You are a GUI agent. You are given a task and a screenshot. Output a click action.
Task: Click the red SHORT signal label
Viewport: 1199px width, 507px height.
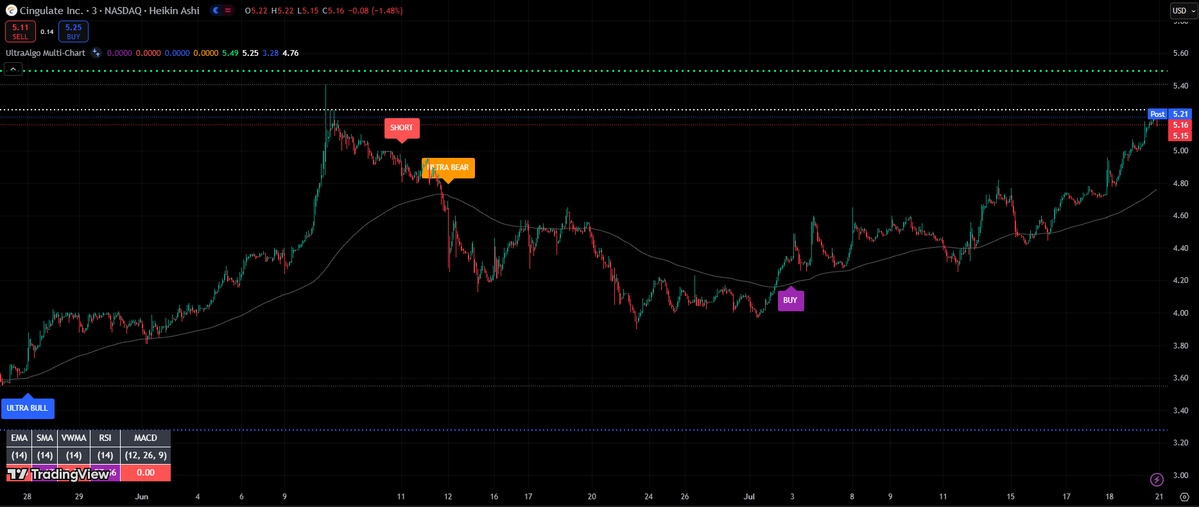(x=401, y=128)
